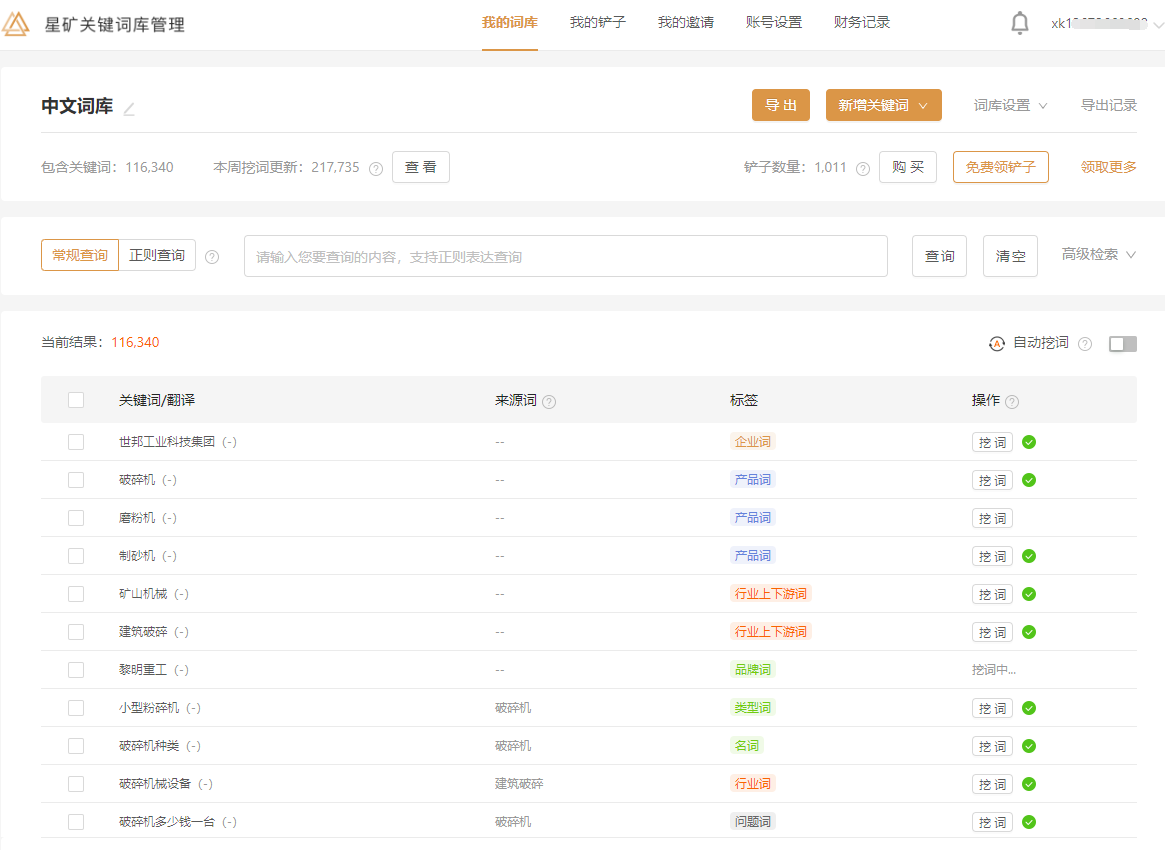Click the 免费领铲子 button

1000,167
